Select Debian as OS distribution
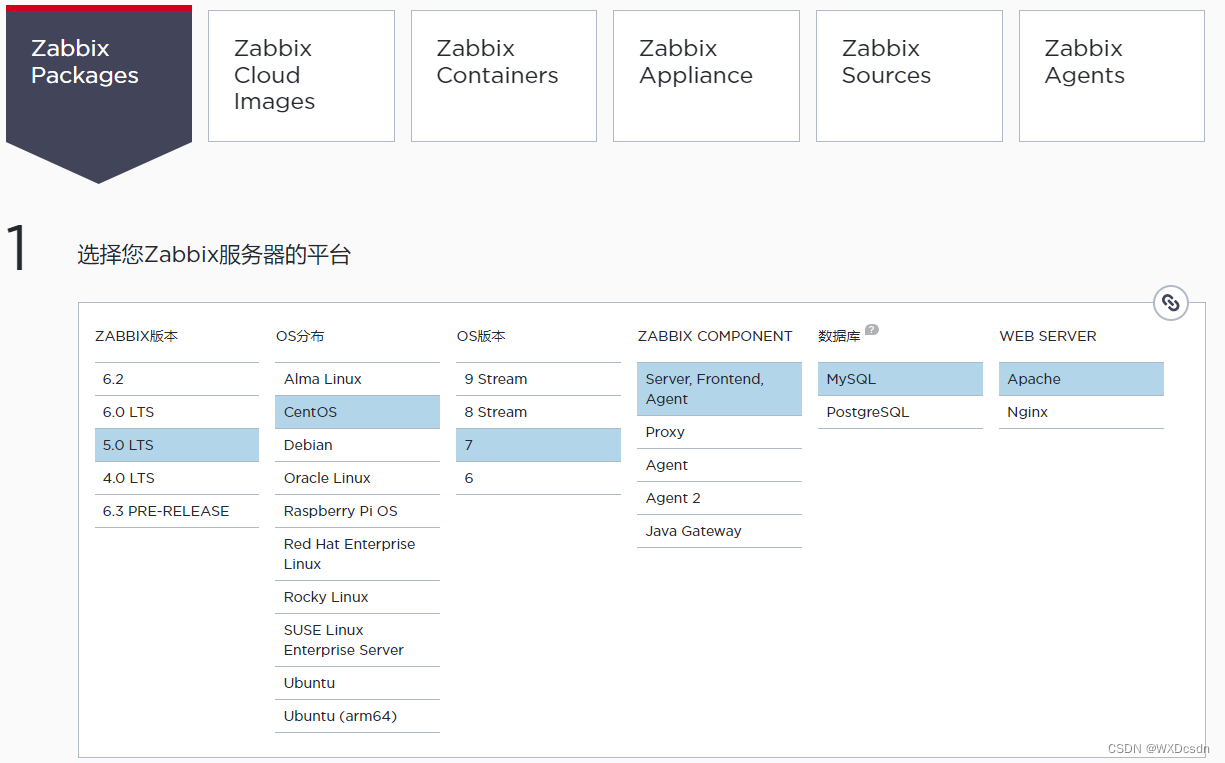Image resolution: width=1225 pixels, height=763 pixels. [x=357, y=445]
